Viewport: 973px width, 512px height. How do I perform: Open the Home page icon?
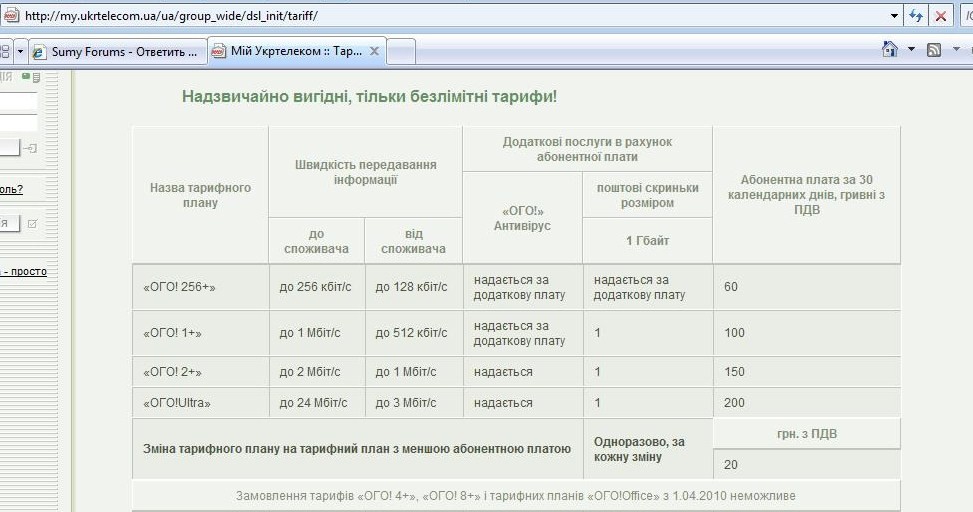point(890,49)
